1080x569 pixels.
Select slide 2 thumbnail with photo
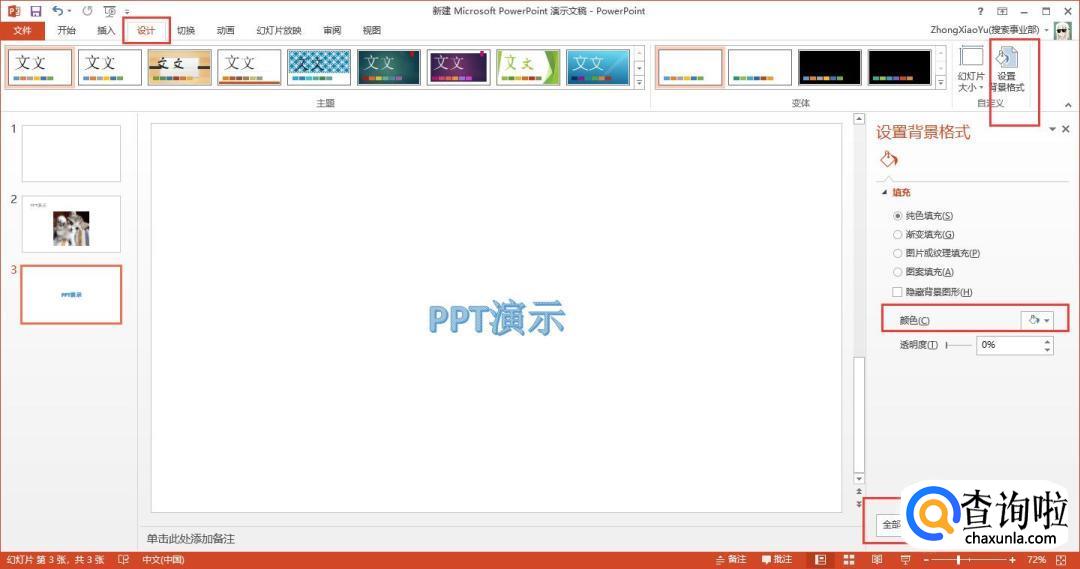(71, 224)
